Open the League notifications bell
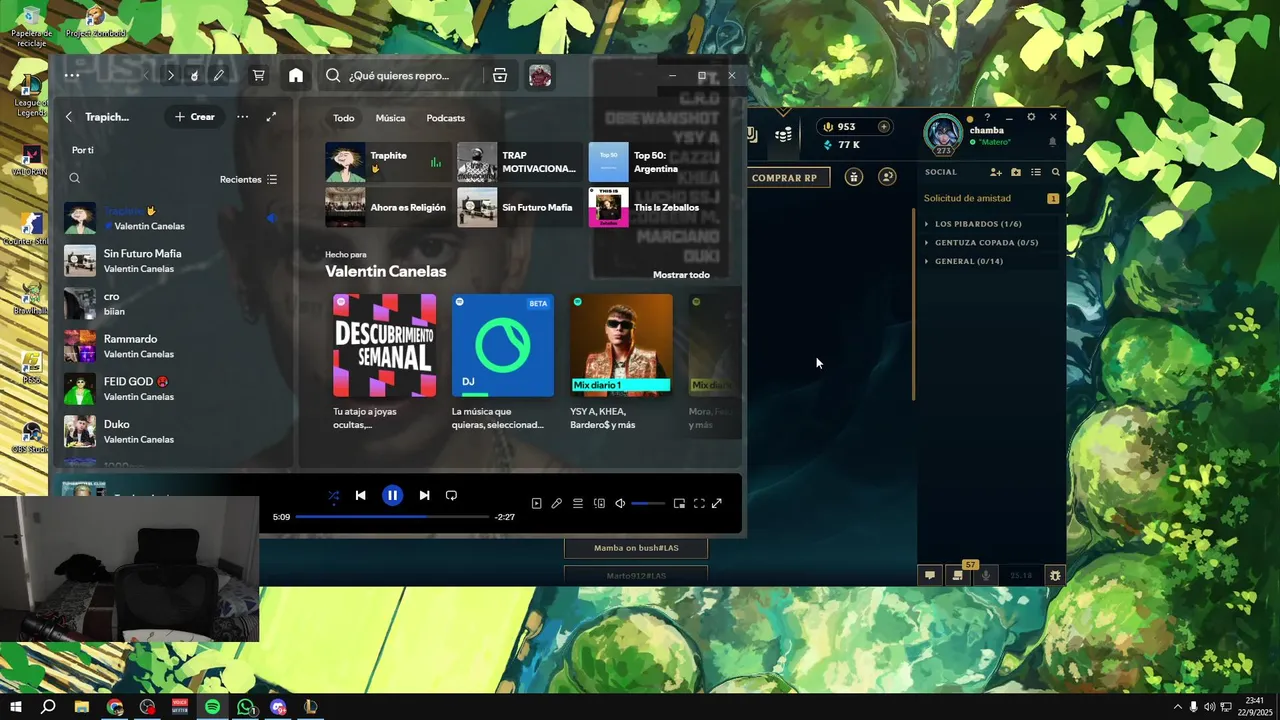 point(1052,142)
